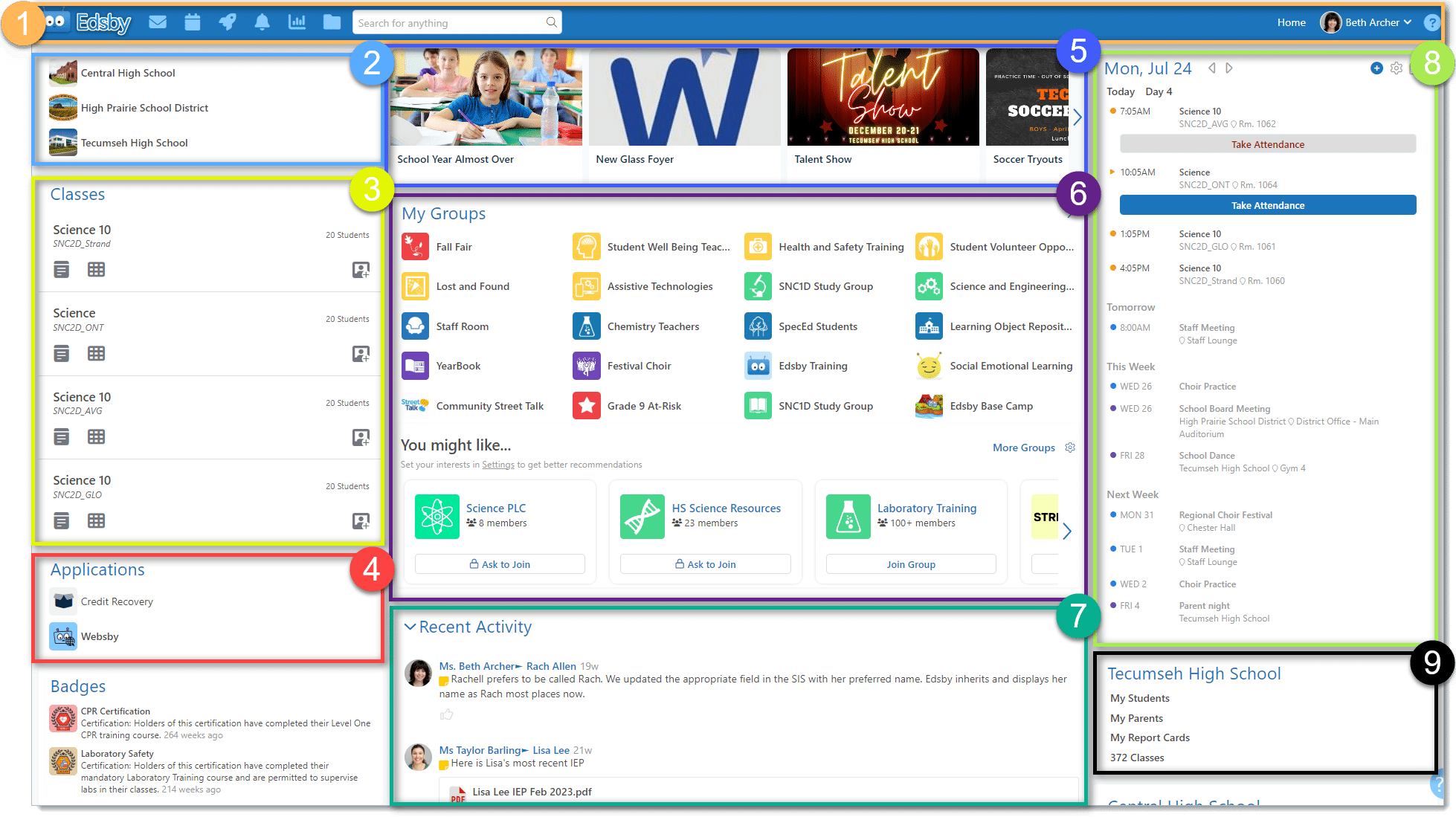The image size is (1456, 817).
Task: Click the More Groups link
Action: tap(1023, 448)
